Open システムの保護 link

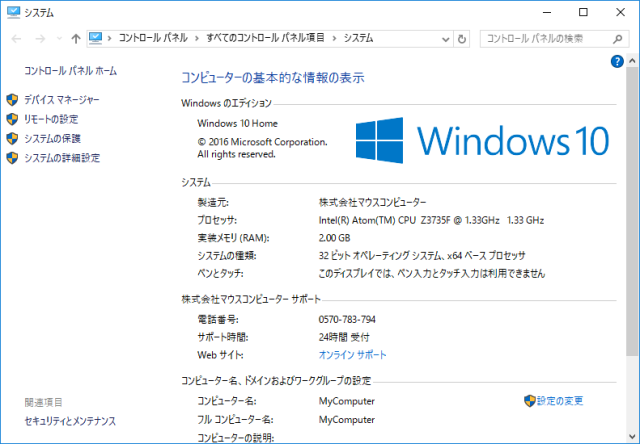[x=52, y=139]
